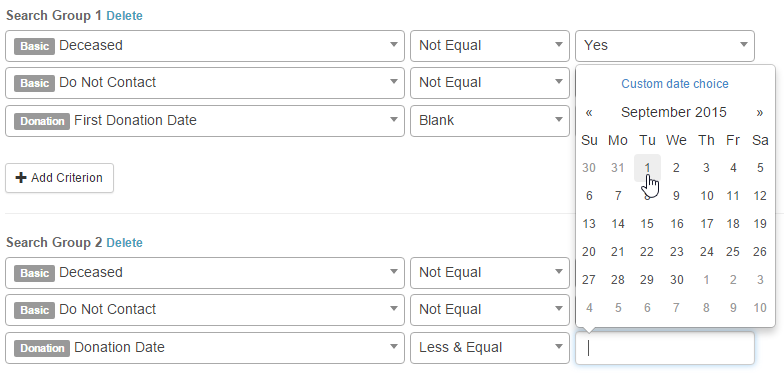Viewport: 784px width, 376px height.
Task: Click the September 2015 month header
Action: (x=674, y=112)
